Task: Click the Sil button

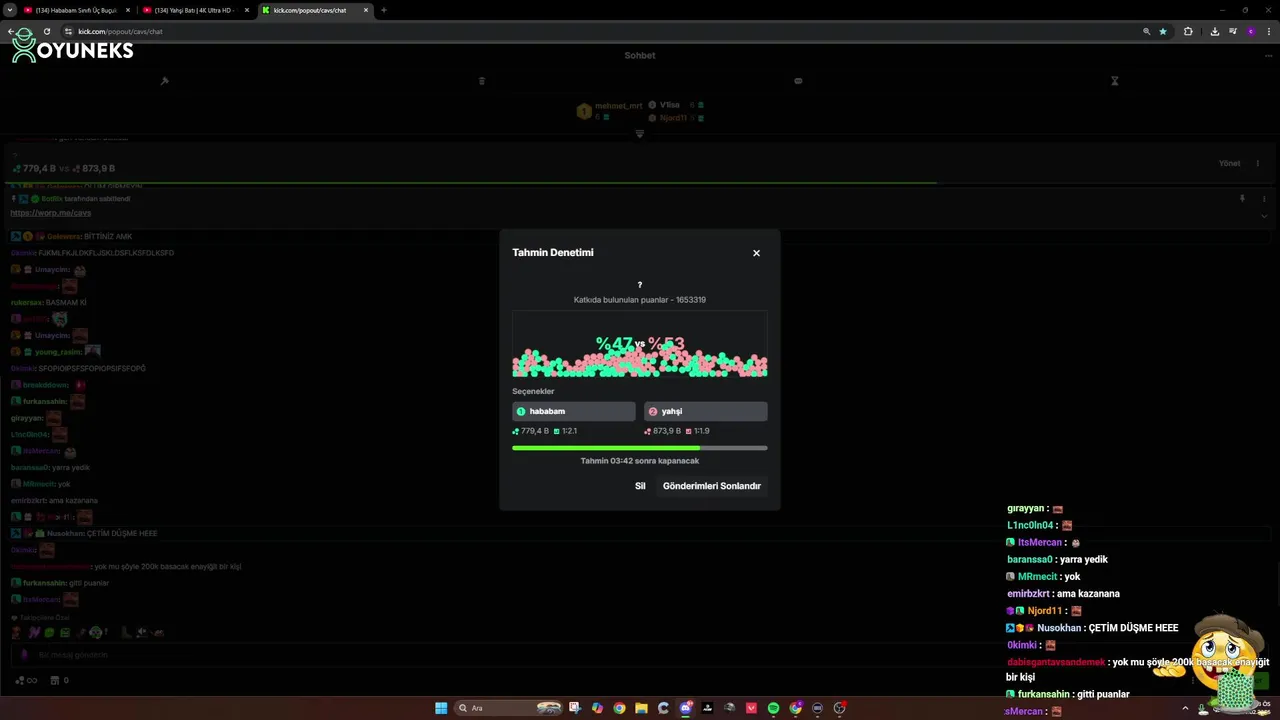Action: coord(640,486)
